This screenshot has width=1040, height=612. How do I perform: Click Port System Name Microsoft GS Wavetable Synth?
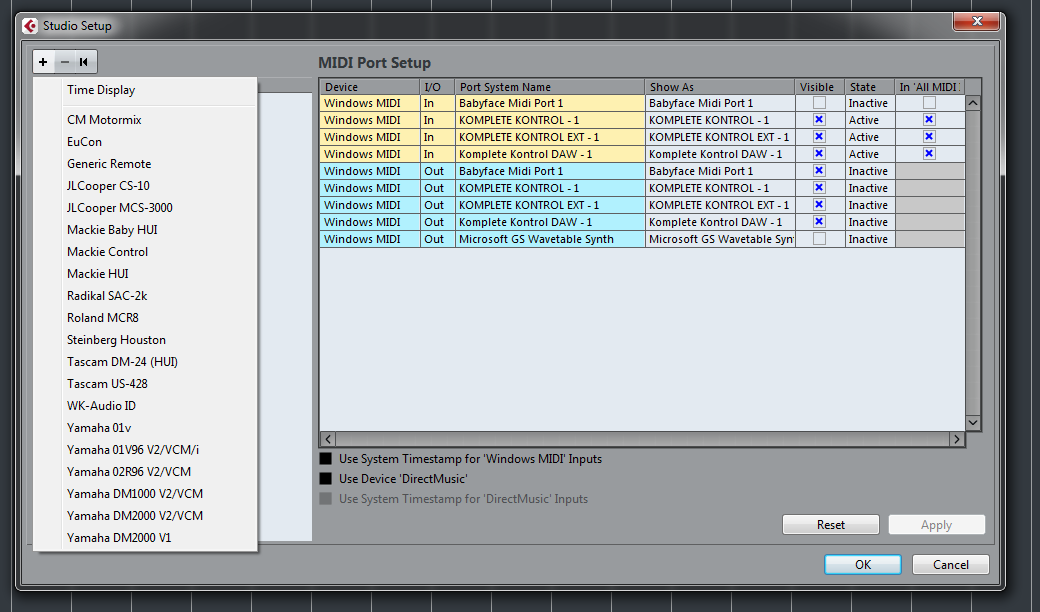coord(550,239)
